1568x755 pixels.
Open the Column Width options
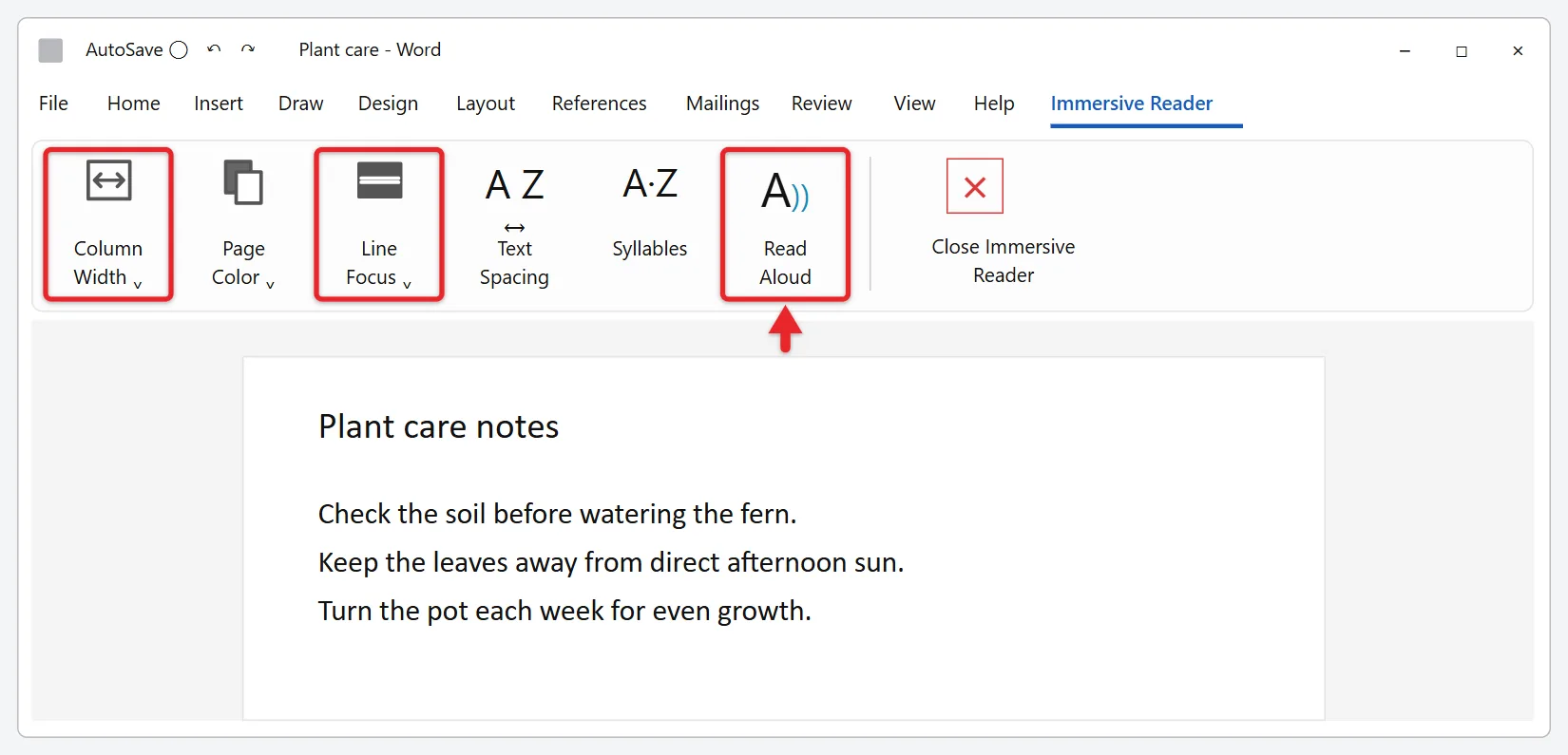coord(108,224)
